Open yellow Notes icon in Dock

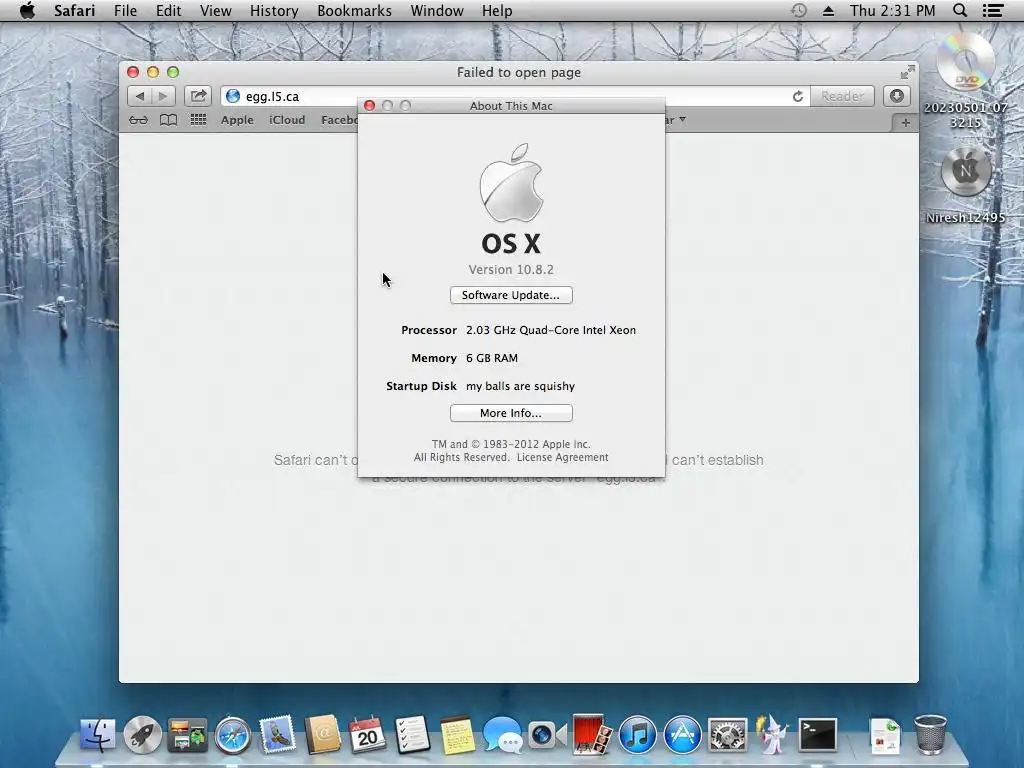point(457,734)
